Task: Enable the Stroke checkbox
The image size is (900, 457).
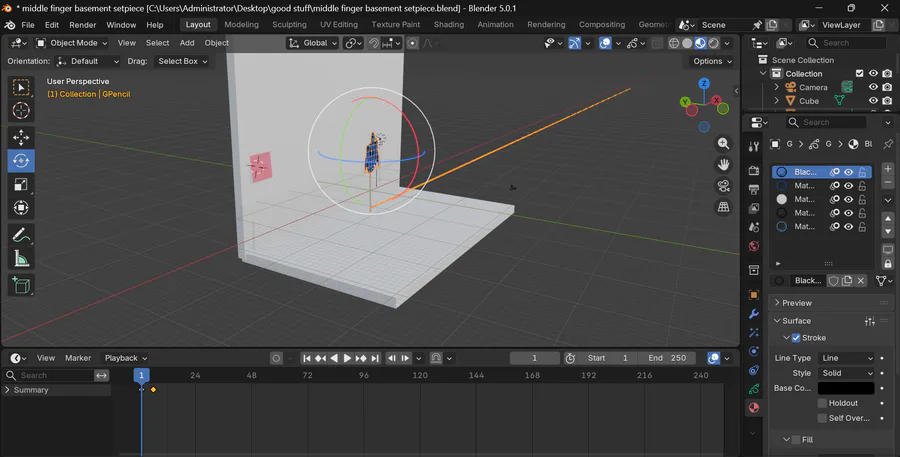Action: click(796, 338)
